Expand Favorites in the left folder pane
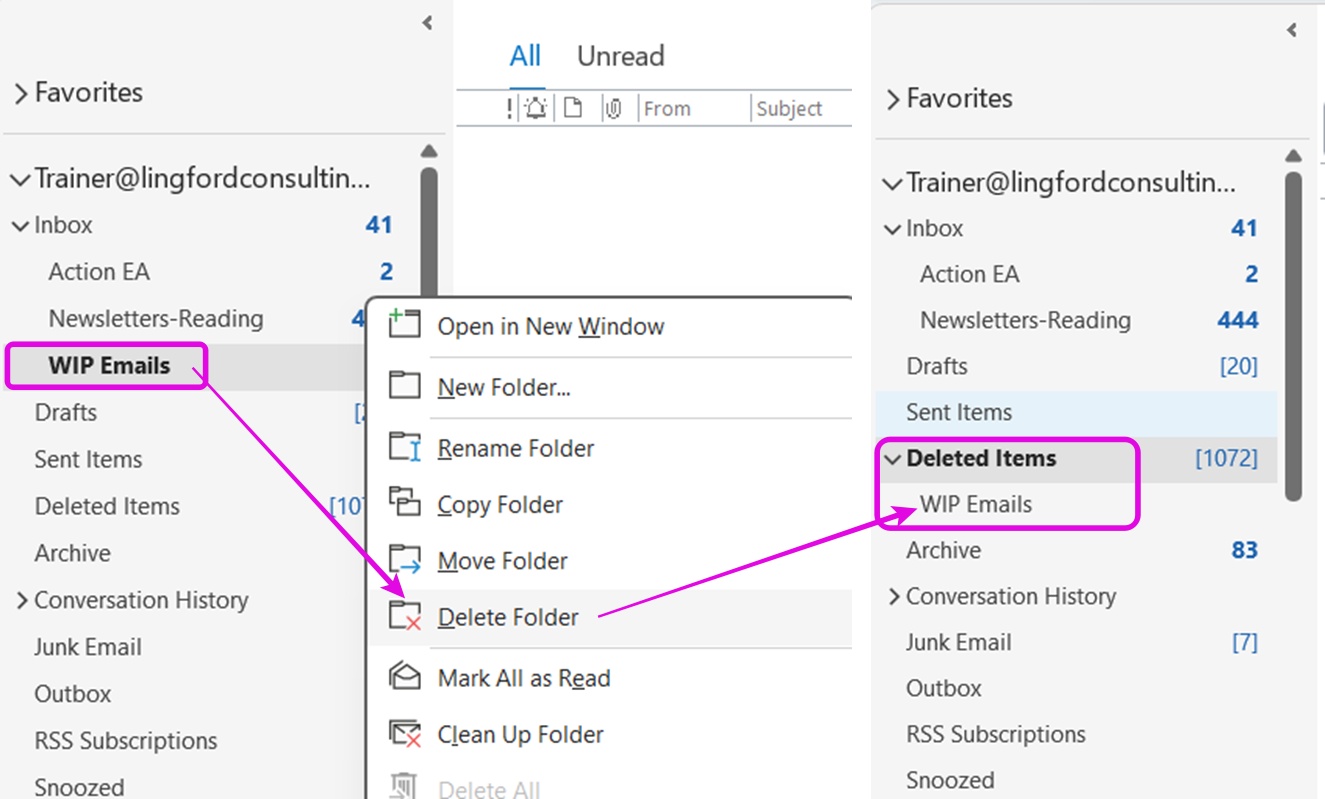 [21, 93]
